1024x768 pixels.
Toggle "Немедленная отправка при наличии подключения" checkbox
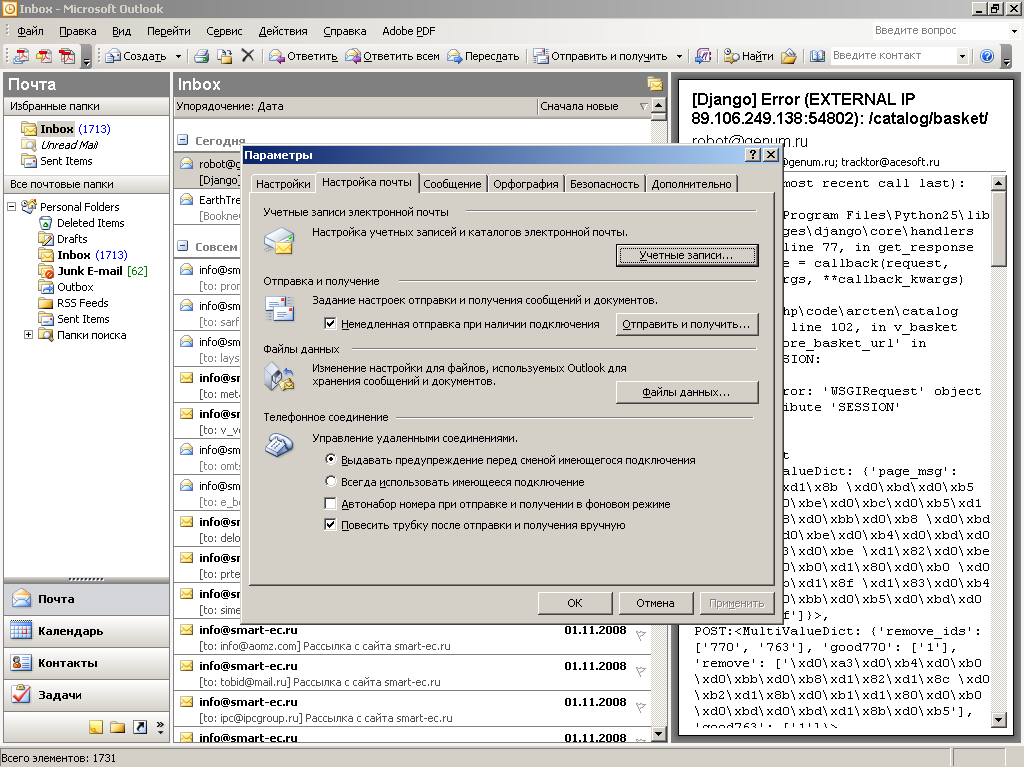click(x=331, y=324)
